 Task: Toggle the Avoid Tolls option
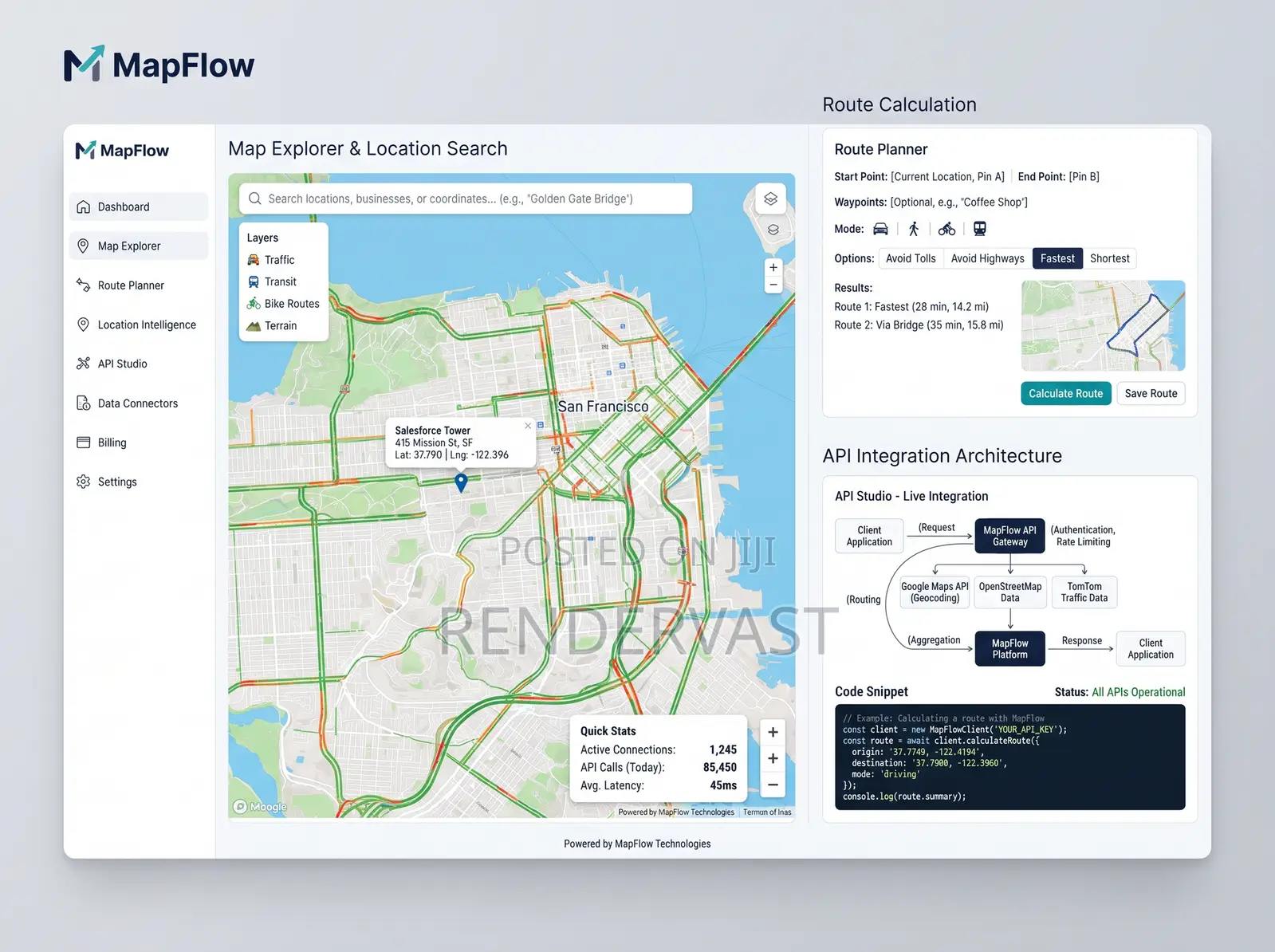(911, 258)
